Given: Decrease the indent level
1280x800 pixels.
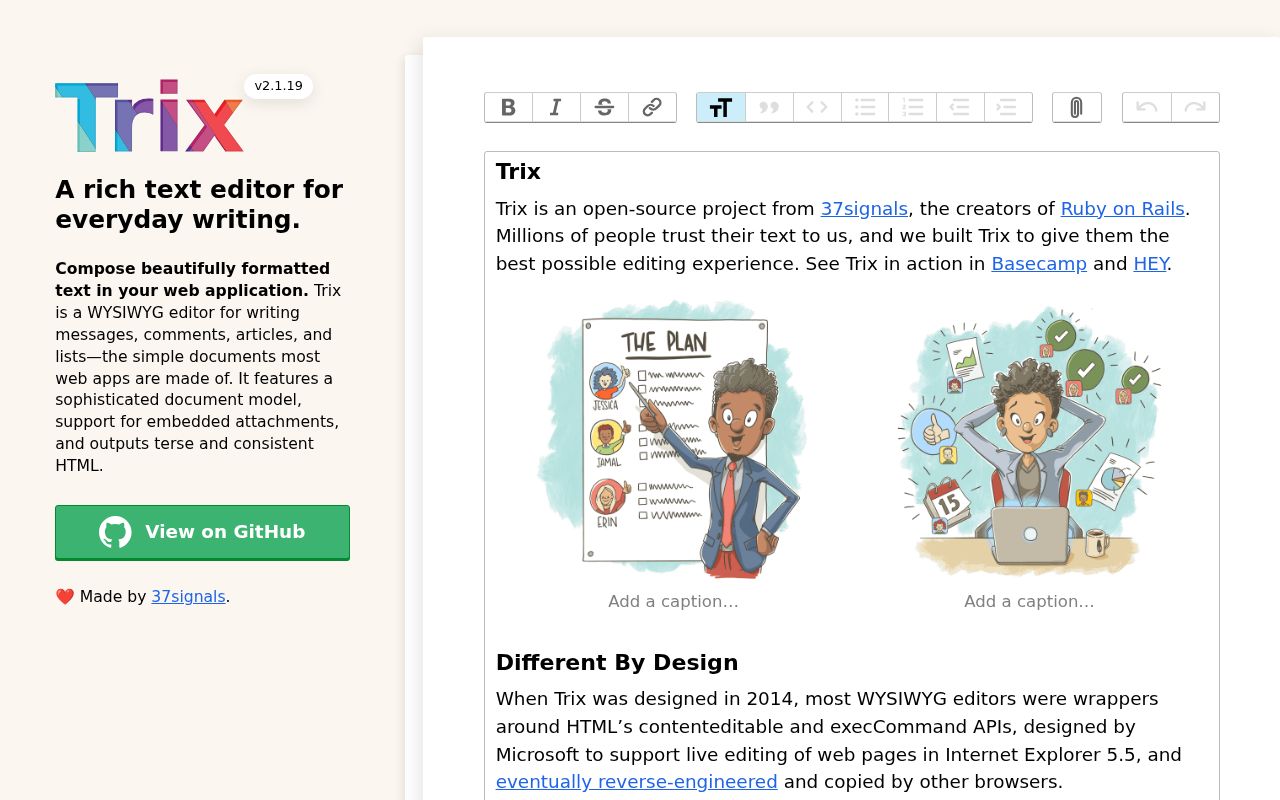Looking at the screenshot, I should 960,107.
